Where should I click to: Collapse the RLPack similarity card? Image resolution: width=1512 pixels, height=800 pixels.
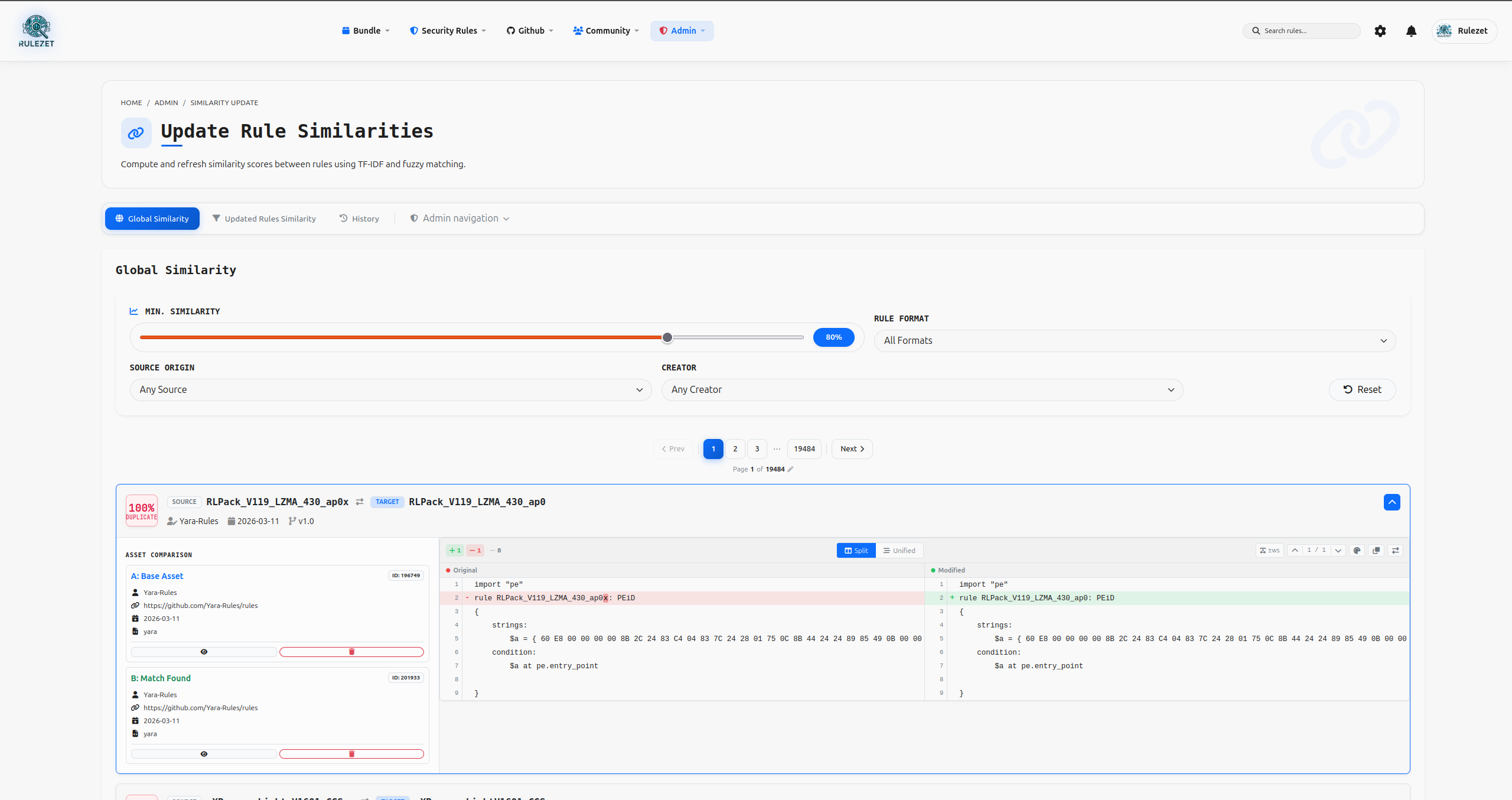[x=1392, y=502]
